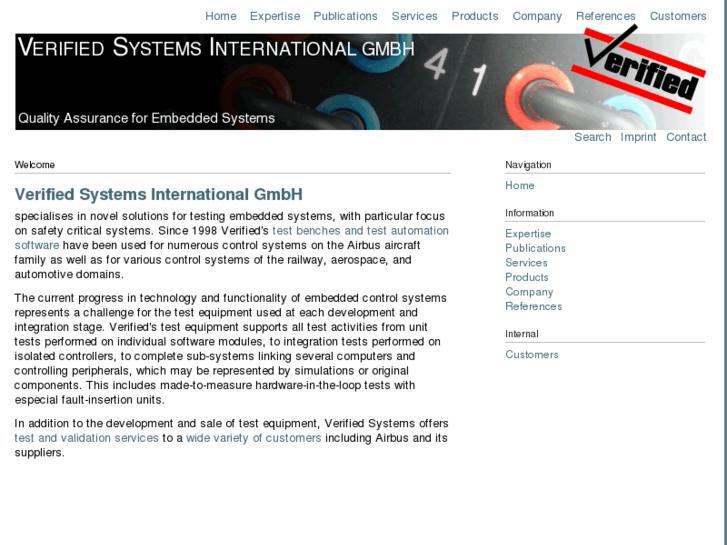Image resolution: width=727 pixels, height=545 pixels.
Task: Open the Imprint link
Action: tap(638, 137)
